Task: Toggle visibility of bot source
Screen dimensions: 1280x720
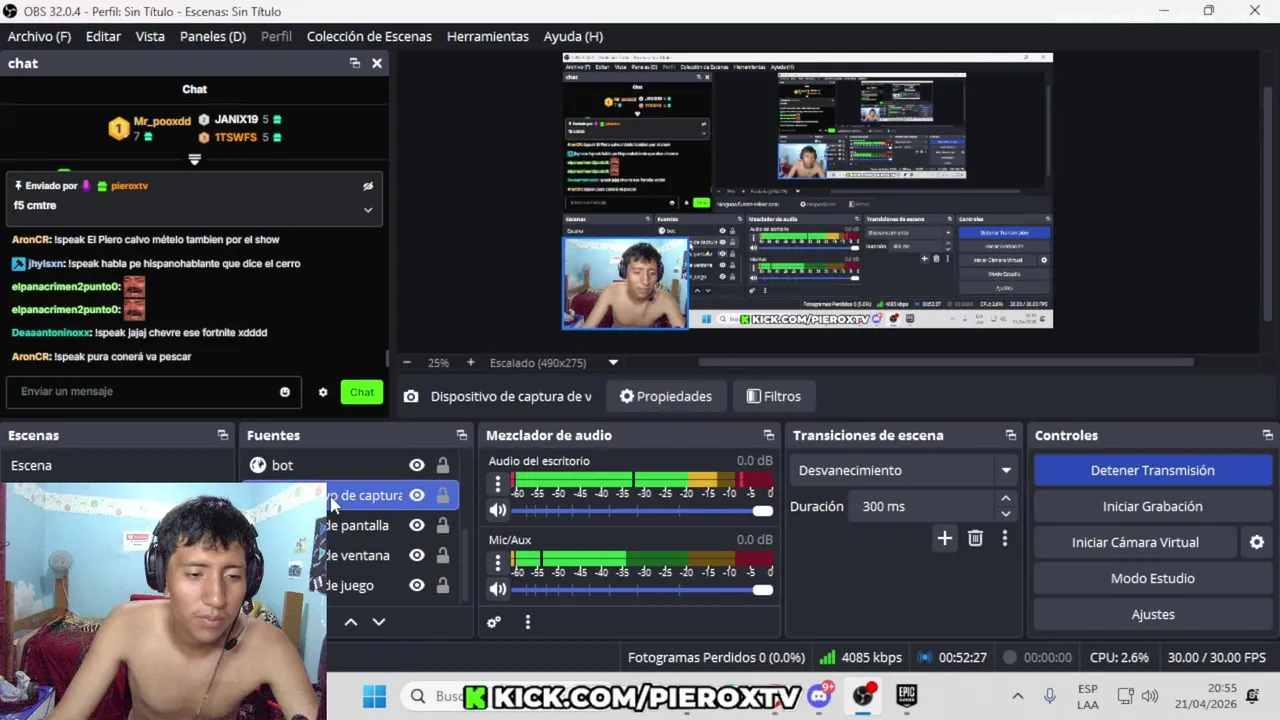Action: pyautogui.click(x=417, y=465)
